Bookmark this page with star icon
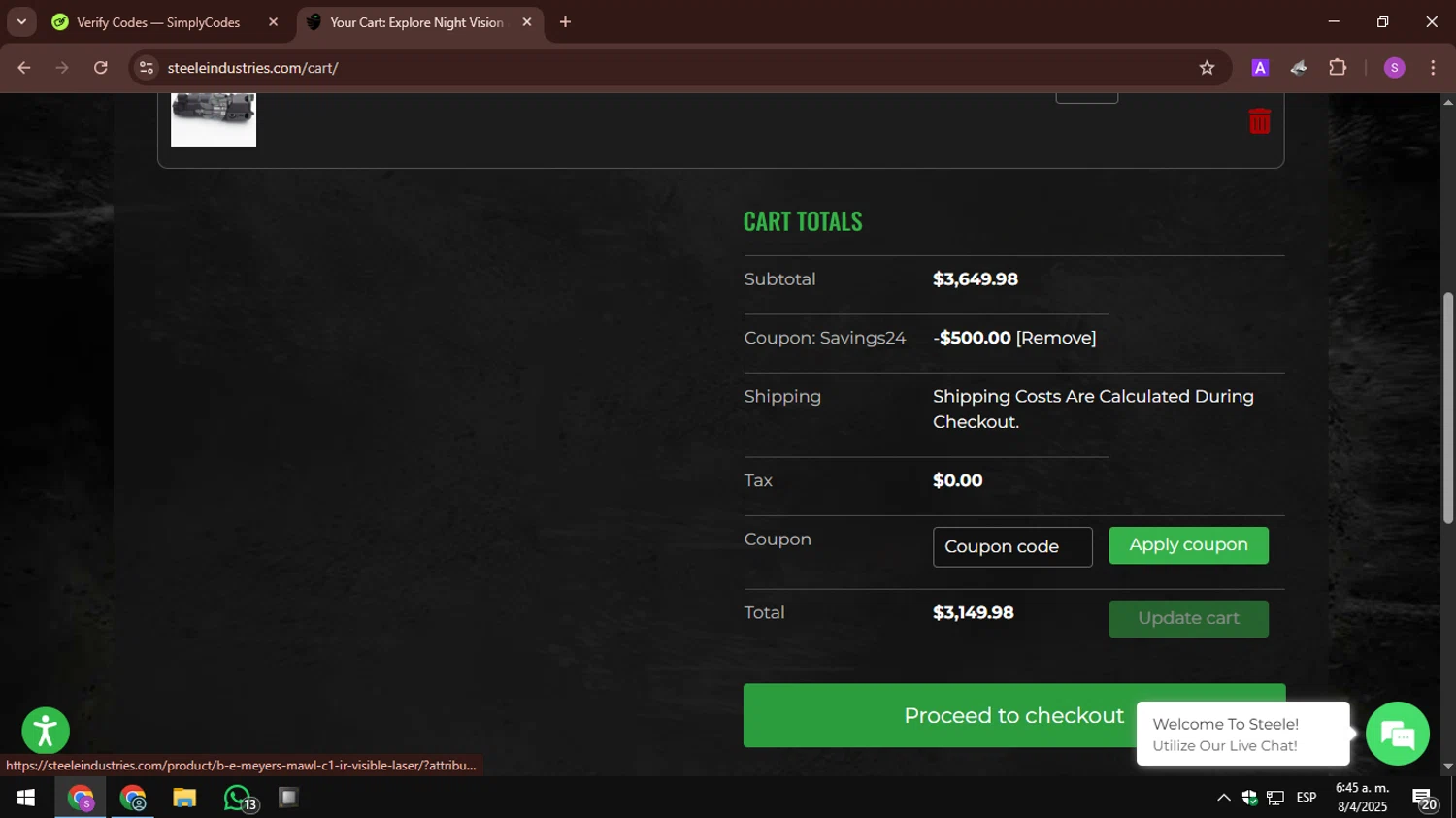The width and height of the screenshot is (1456, 818). [1207, 68]
